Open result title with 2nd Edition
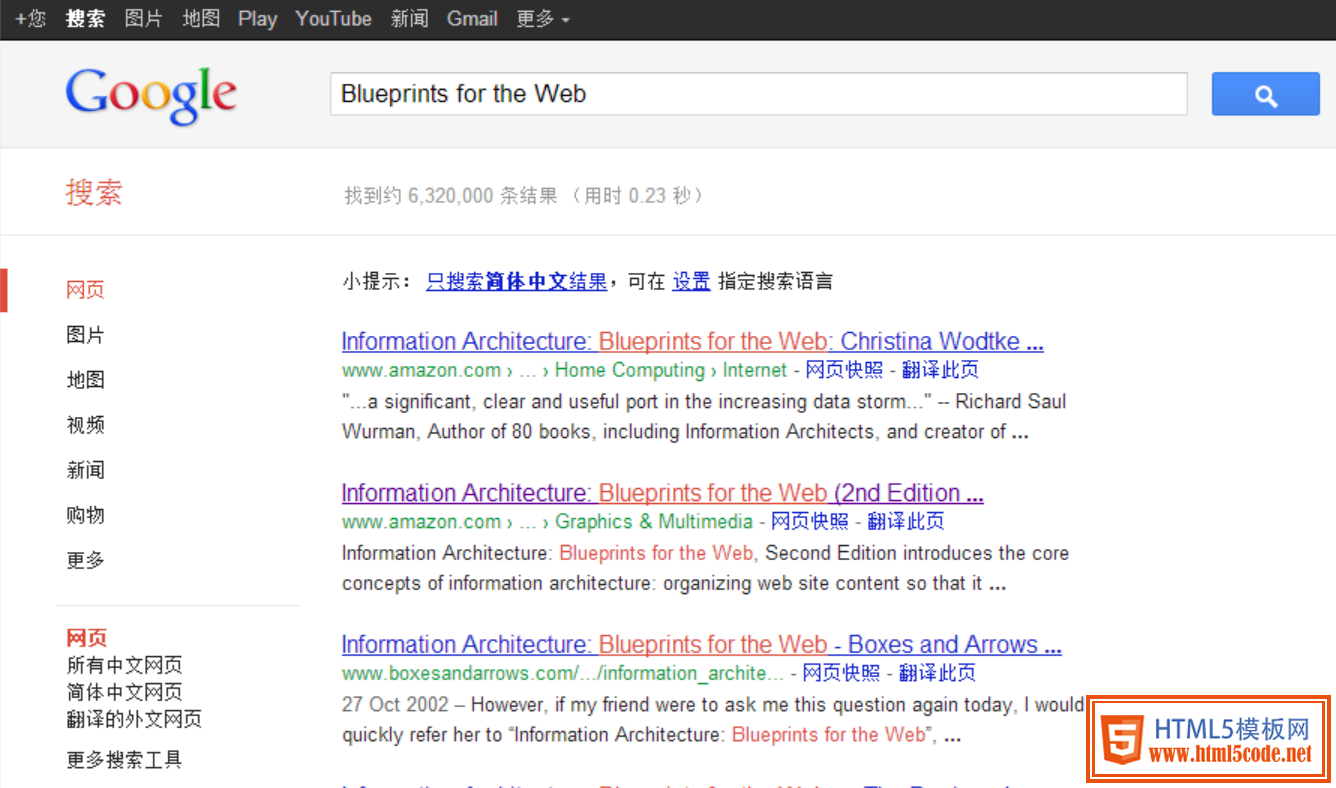 click(662, 493)
